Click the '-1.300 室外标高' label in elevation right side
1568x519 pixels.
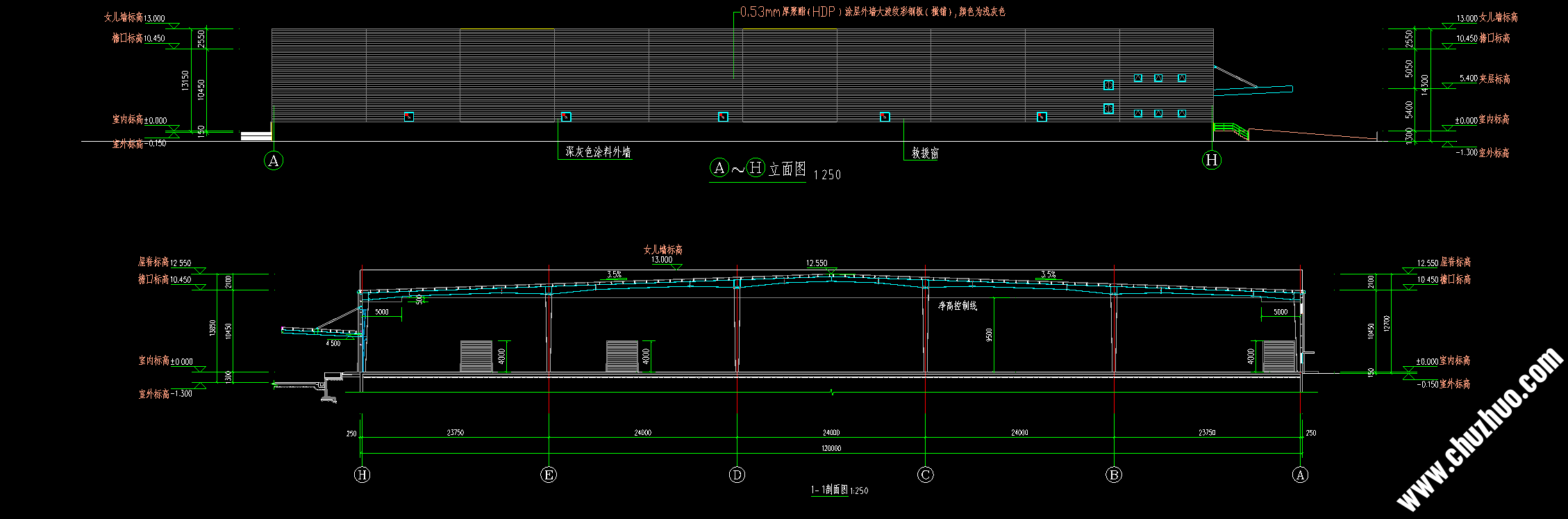pos(1483,152)
